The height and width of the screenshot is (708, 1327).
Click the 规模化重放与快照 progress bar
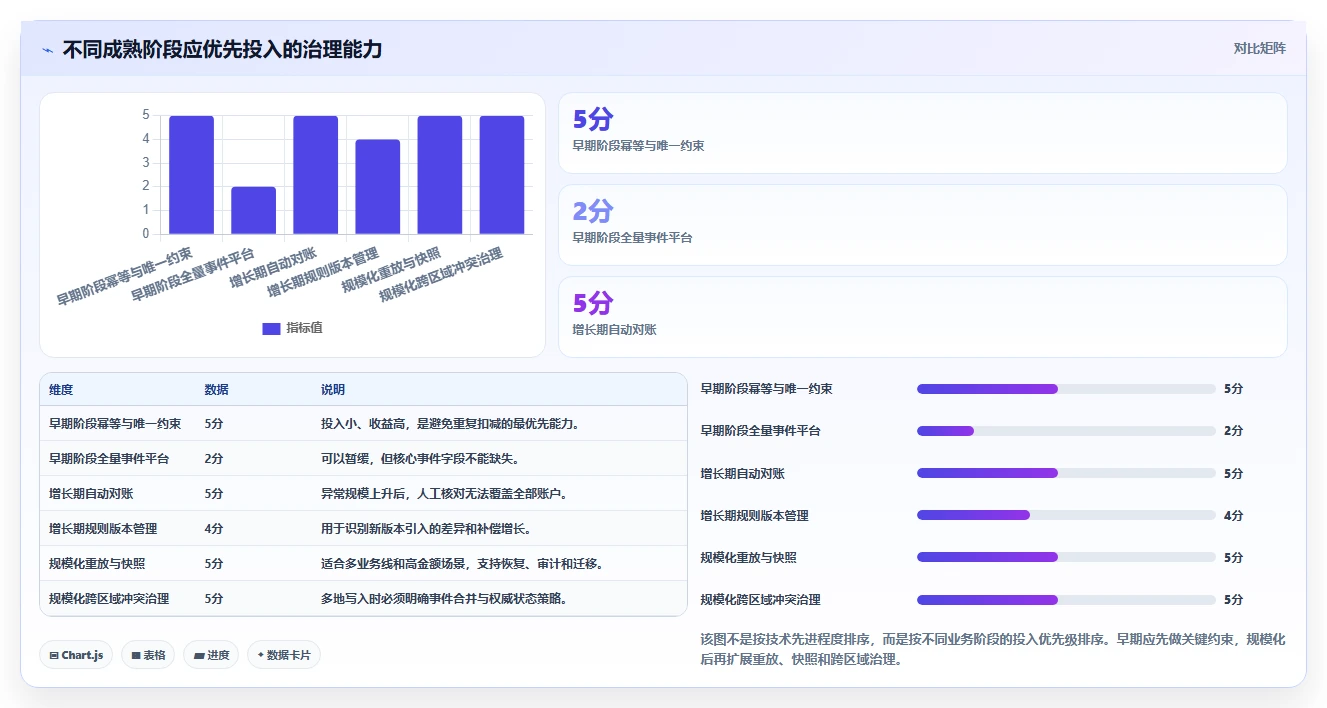click(x=1066, y=557)
